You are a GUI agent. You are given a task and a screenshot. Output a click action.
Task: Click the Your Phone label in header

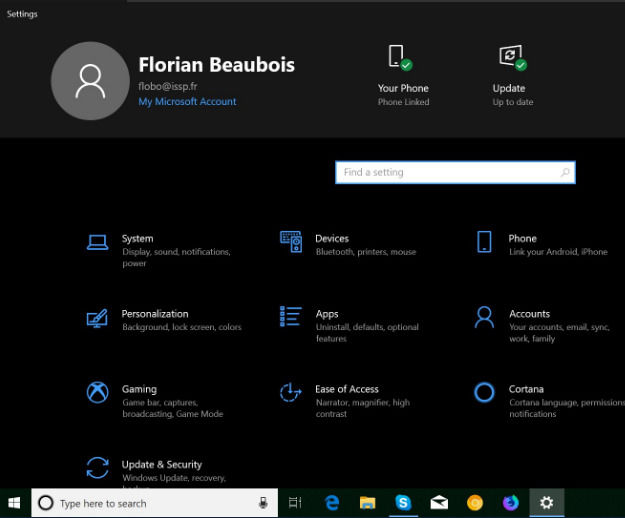point(403,88)
